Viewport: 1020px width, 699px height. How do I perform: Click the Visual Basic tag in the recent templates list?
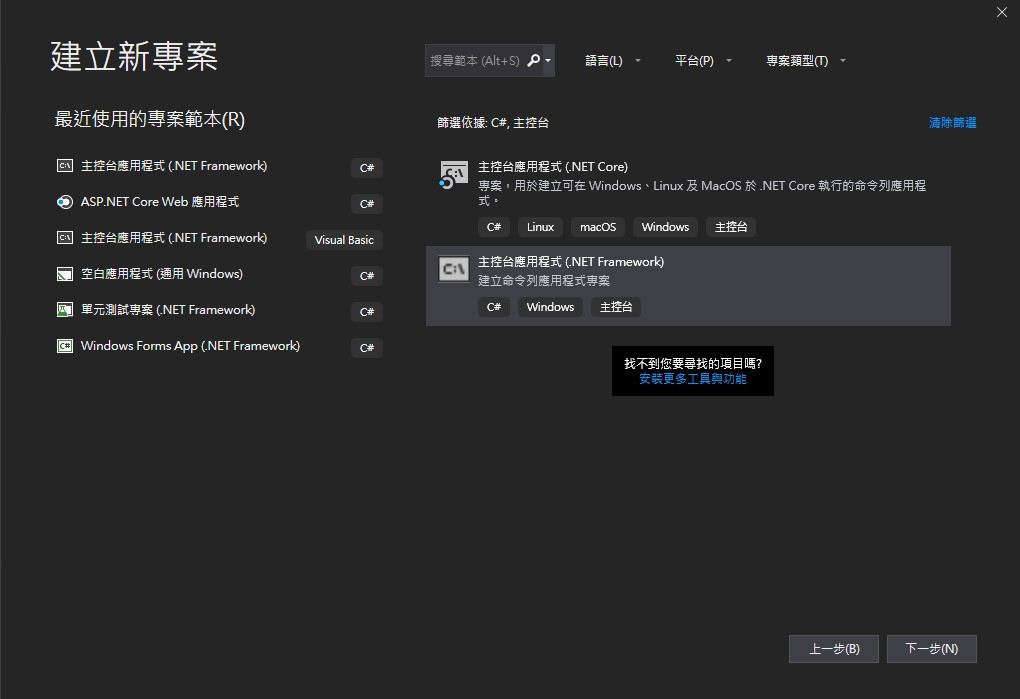click(x=344, y=240)
